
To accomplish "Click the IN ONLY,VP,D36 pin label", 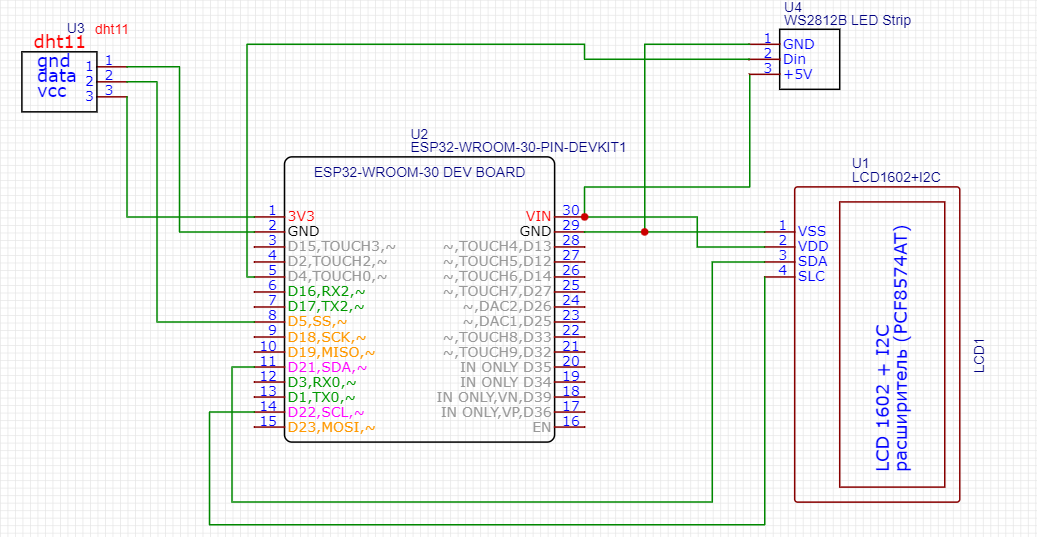I will click(x=496, y=413).
